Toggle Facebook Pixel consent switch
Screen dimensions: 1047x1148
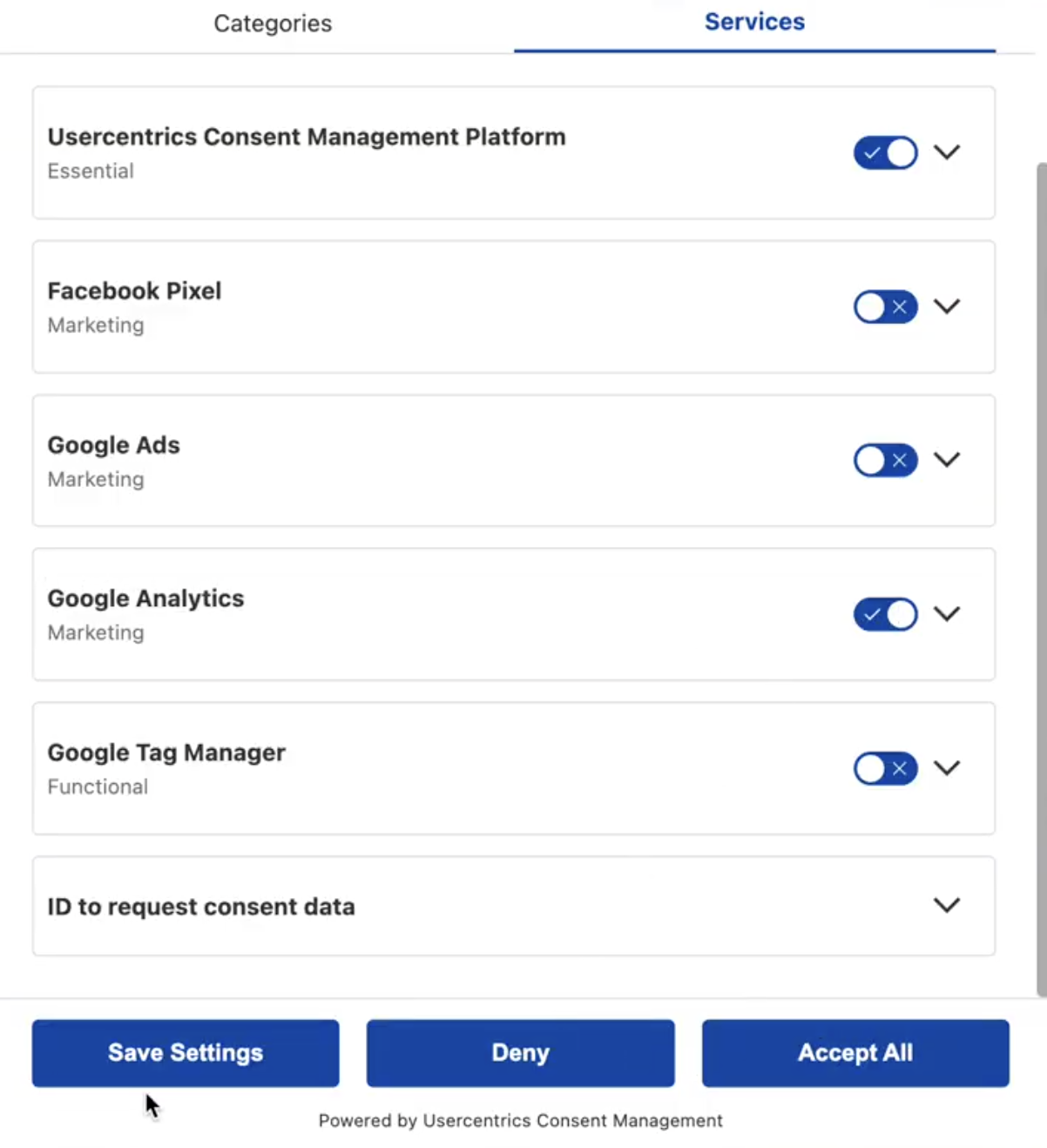point(885,307)
